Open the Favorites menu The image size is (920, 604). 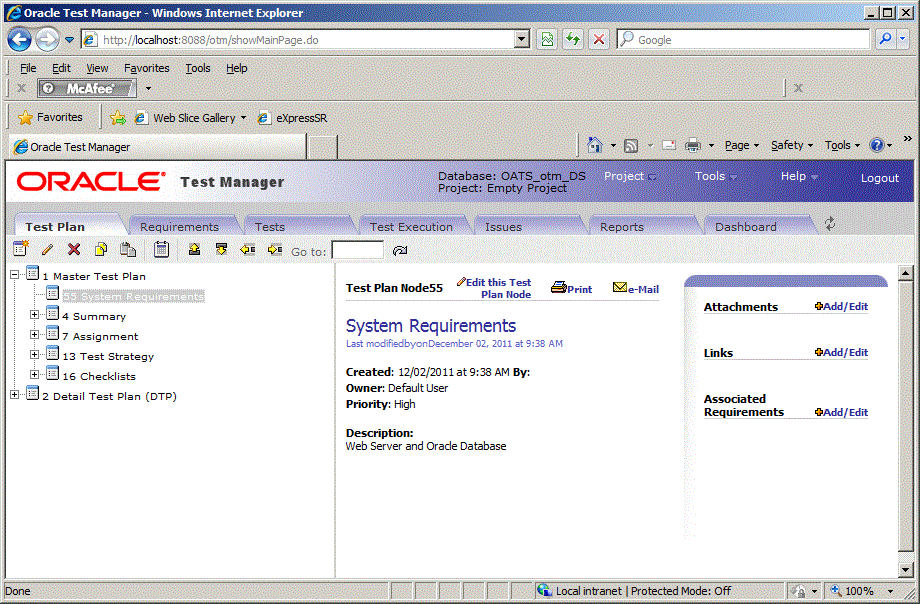point(147,68)
